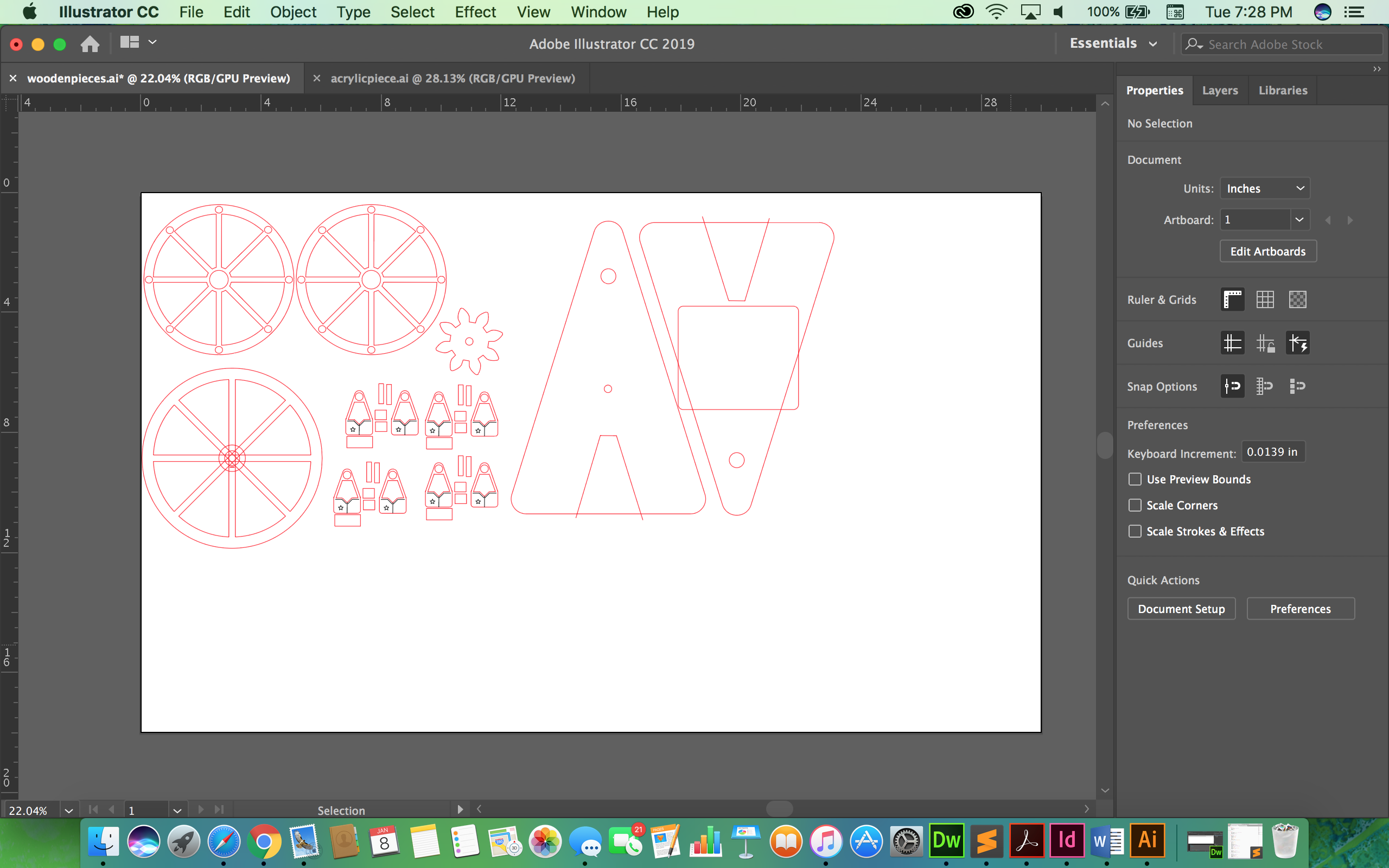This screenshot has width=1389, height=868.
Task: Click the Properties panel tab
Action: click(1154, 90)
